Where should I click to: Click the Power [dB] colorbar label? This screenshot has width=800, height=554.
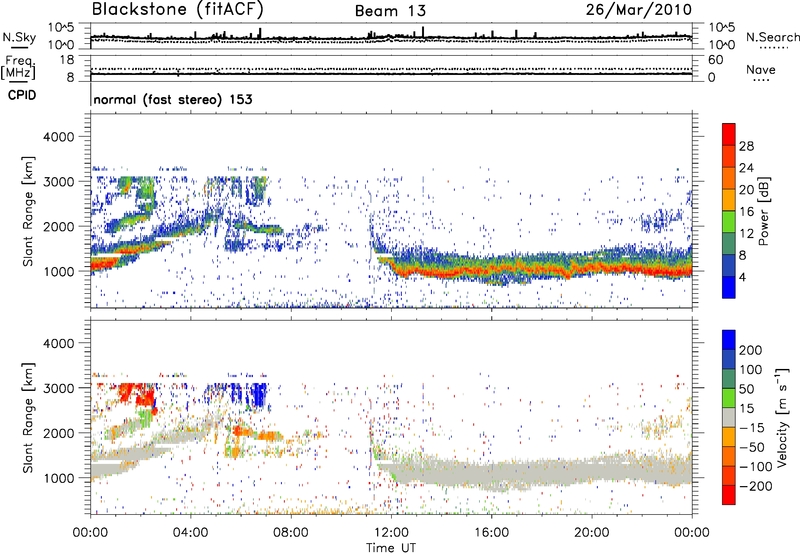pyautogui.click(x=763, y=211)
